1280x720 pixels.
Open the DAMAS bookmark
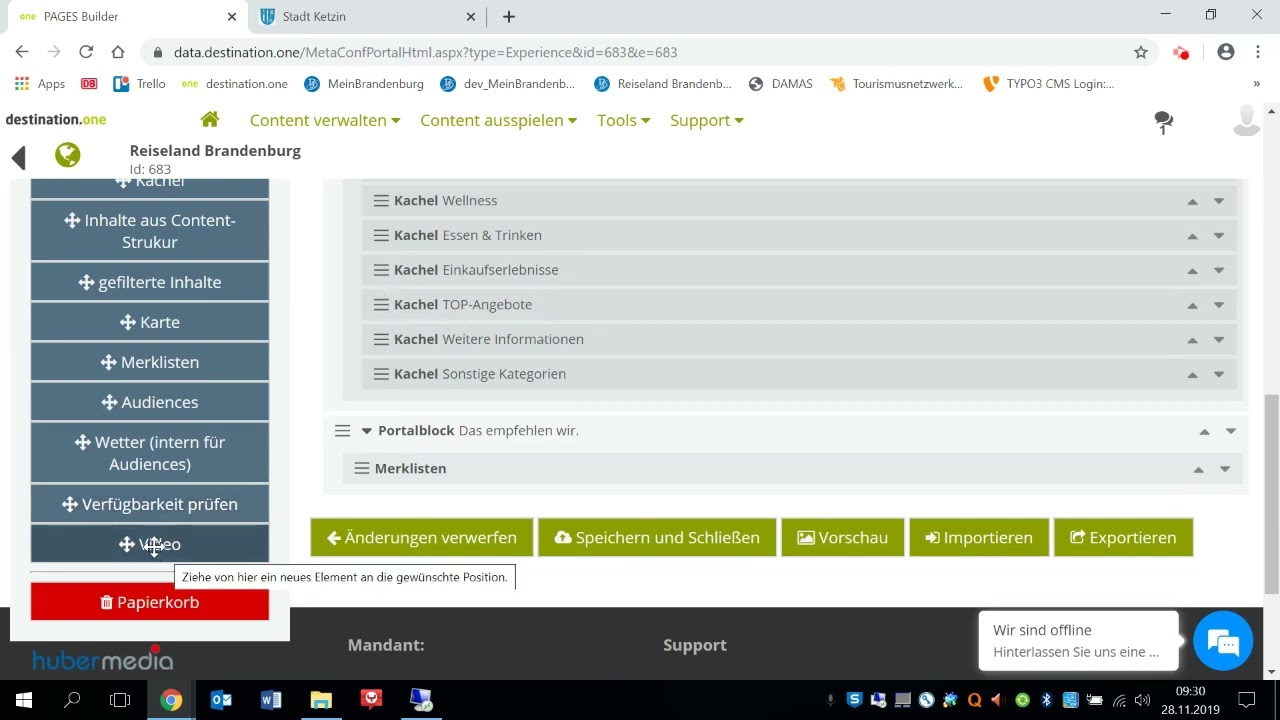pos(780,84)
